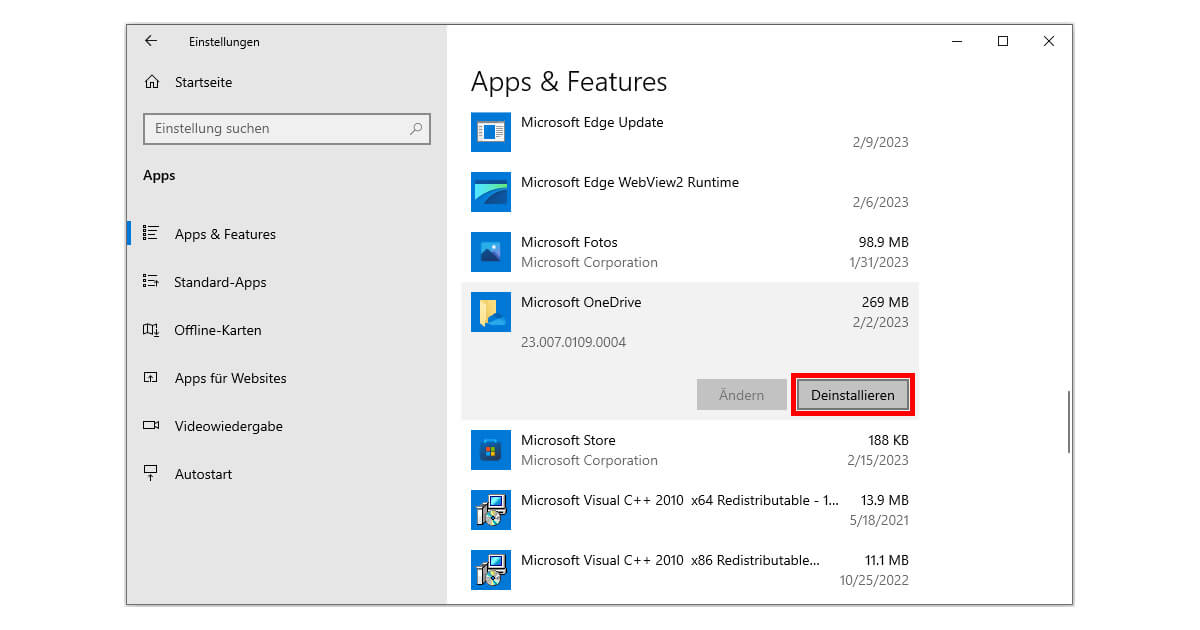
Task: Click the back arrow at top left
Action: [150, 41]
